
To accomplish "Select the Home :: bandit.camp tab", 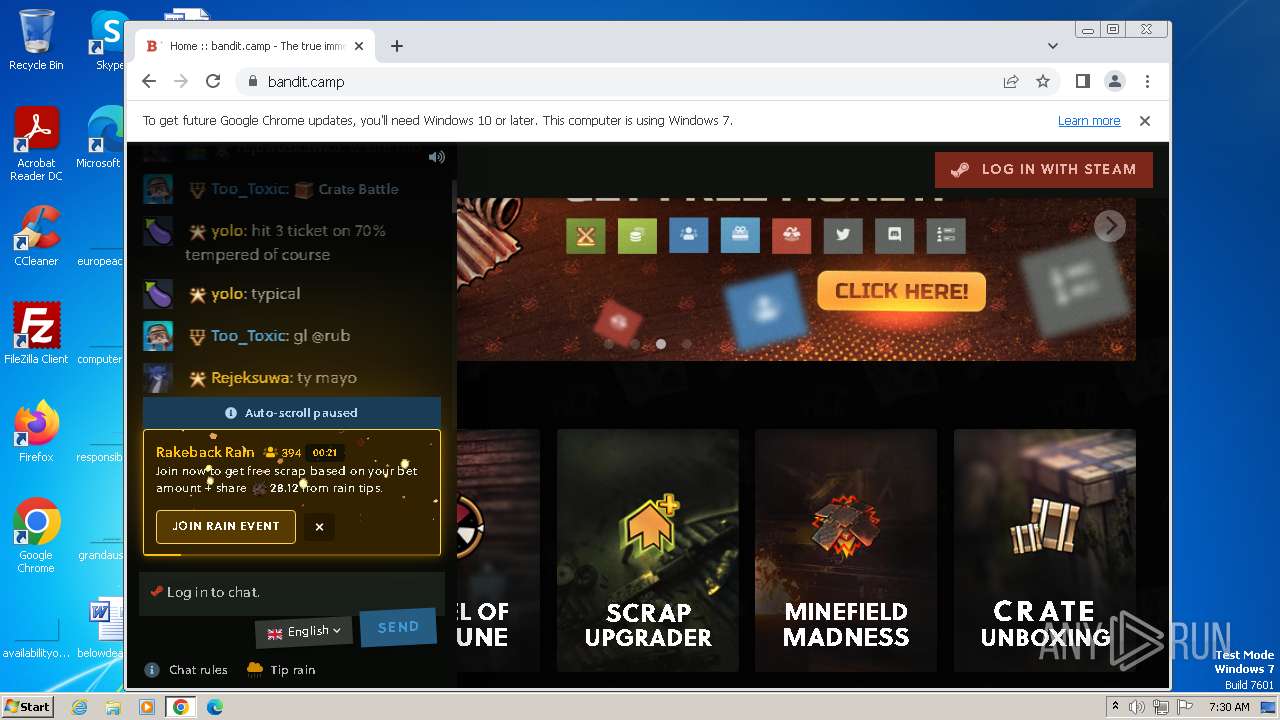I will [255, 46].
